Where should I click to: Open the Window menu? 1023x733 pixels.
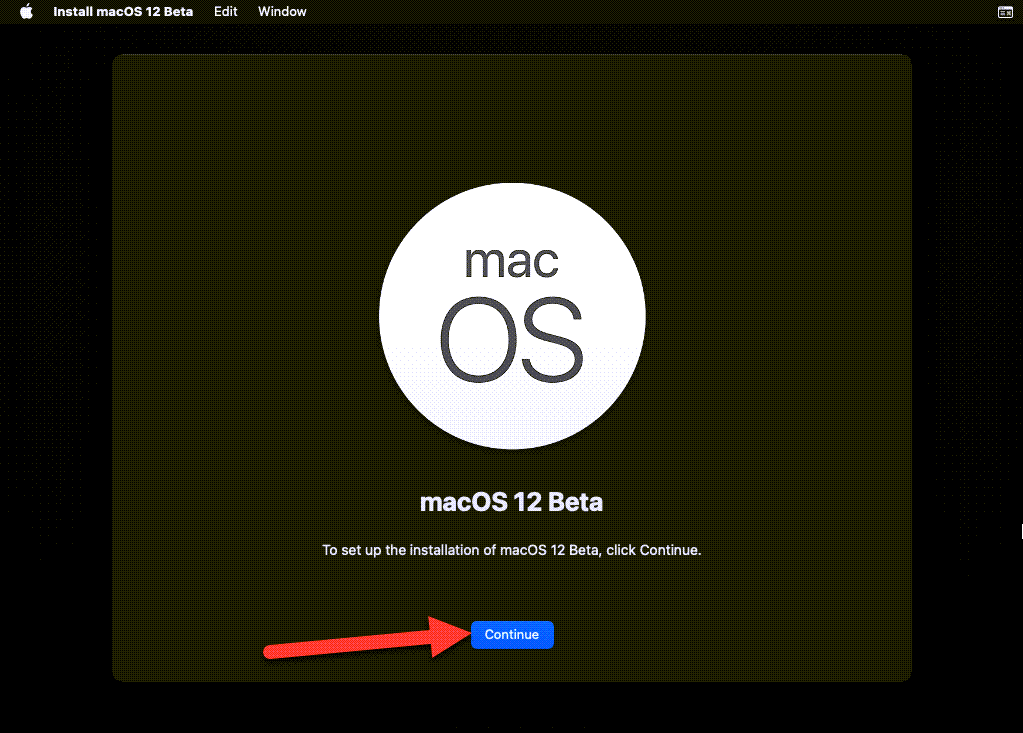point(282,12)
